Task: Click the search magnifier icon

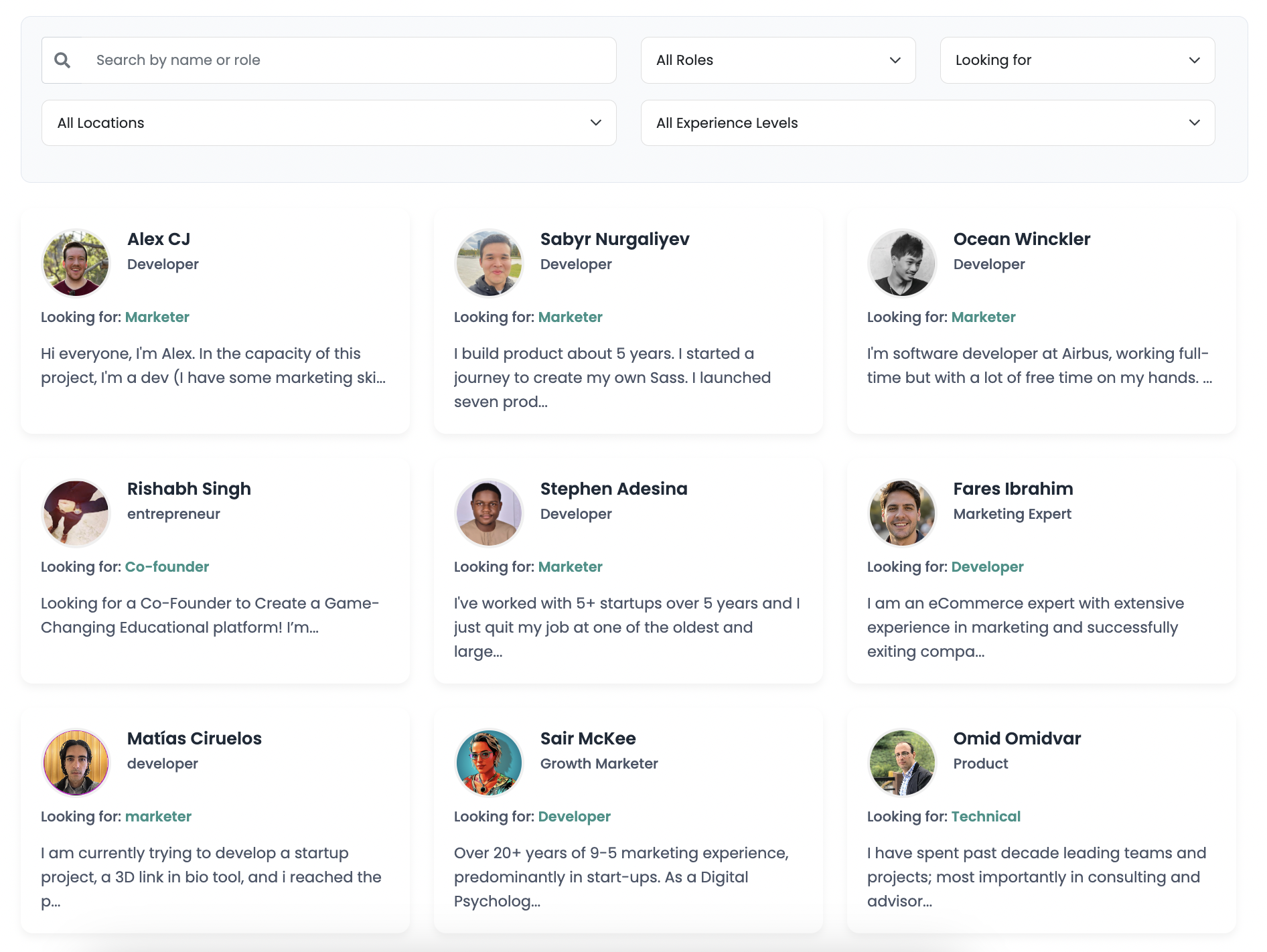Action: (x=62, y=60)
